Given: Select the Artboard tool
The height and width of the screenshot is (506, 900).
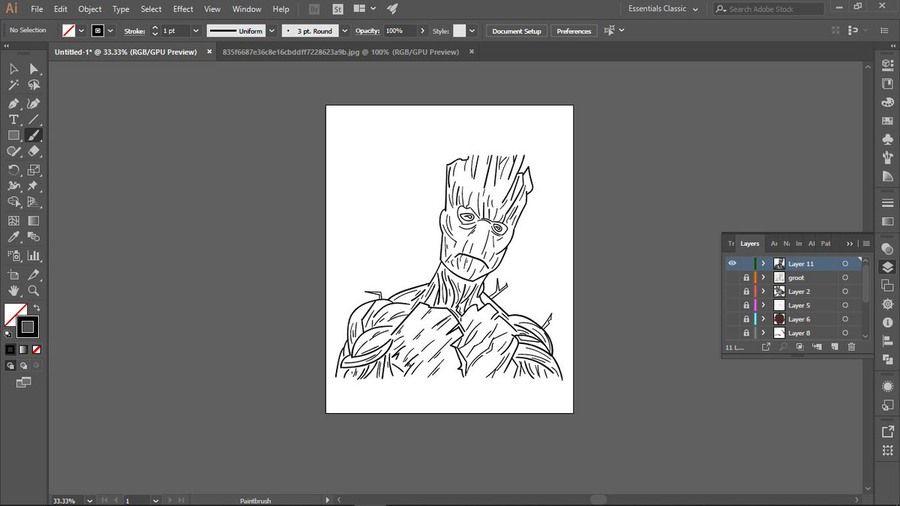Looking at the screenshot, I should pyautogui.click(x=13, y=275).
